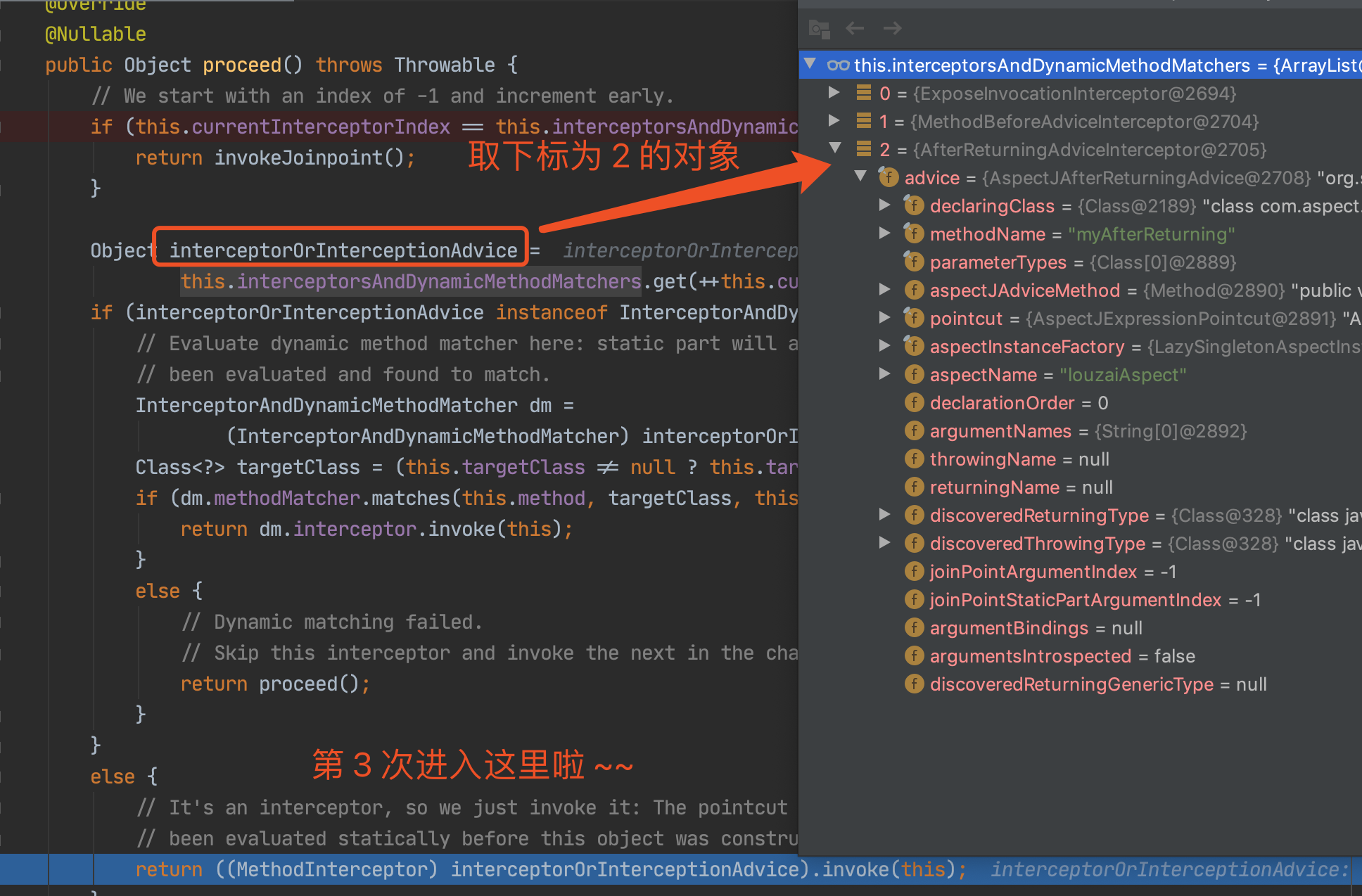Click the @Nullable annotation
Viewport: 1362px width, 896px height.
coord(96,34)
